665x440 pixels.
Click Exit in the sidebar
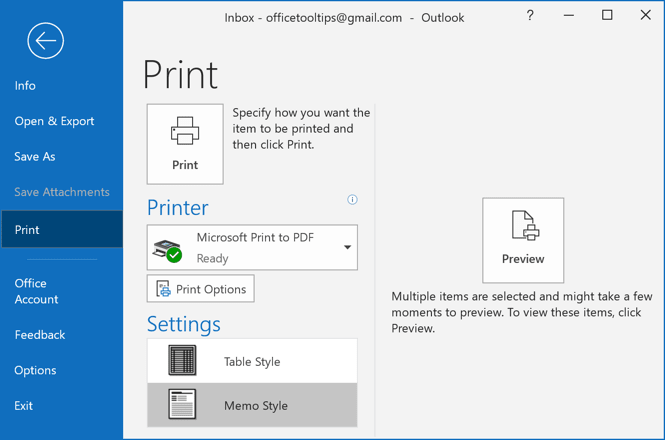tap(23, 406)
